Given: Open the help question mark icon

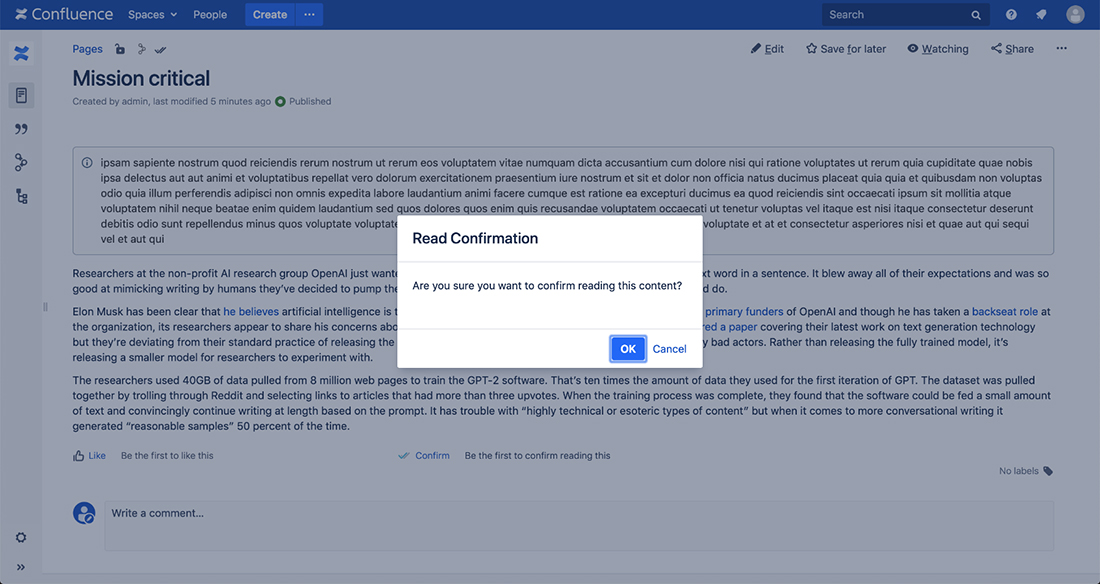Looking at the screenshot, I should click(1011, 15).
